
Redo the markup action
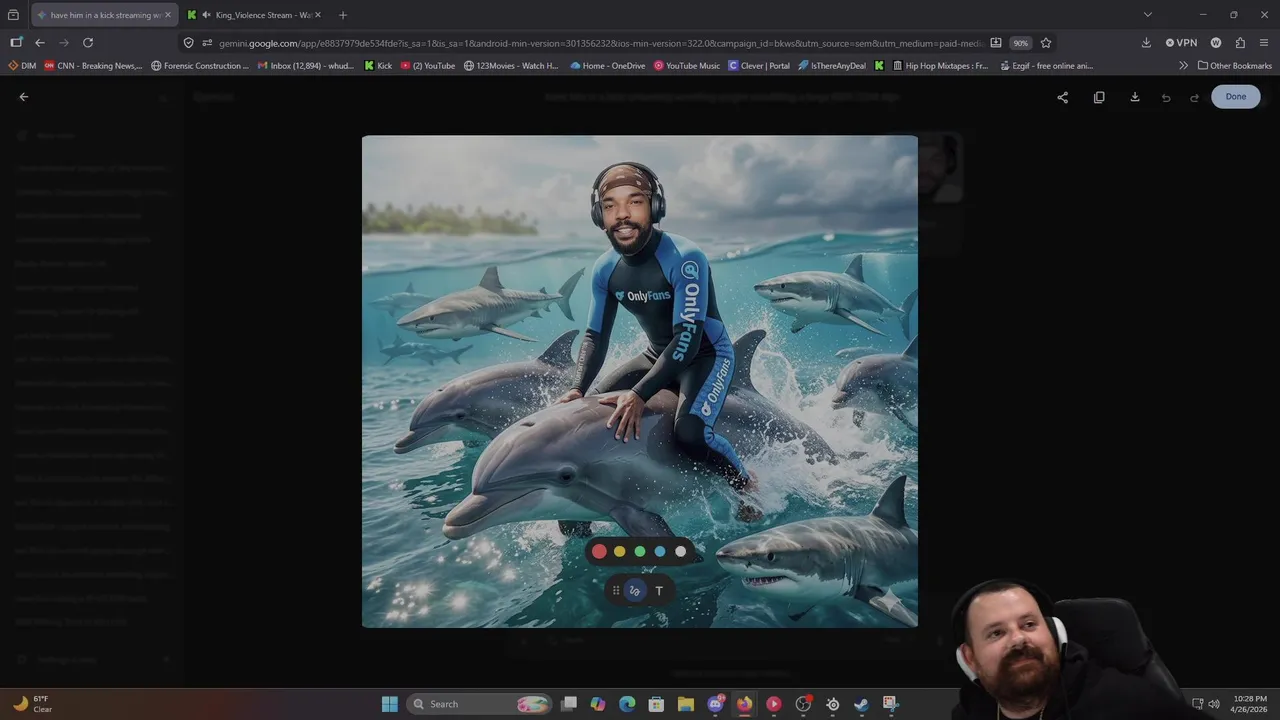[x=1194, y=97]
